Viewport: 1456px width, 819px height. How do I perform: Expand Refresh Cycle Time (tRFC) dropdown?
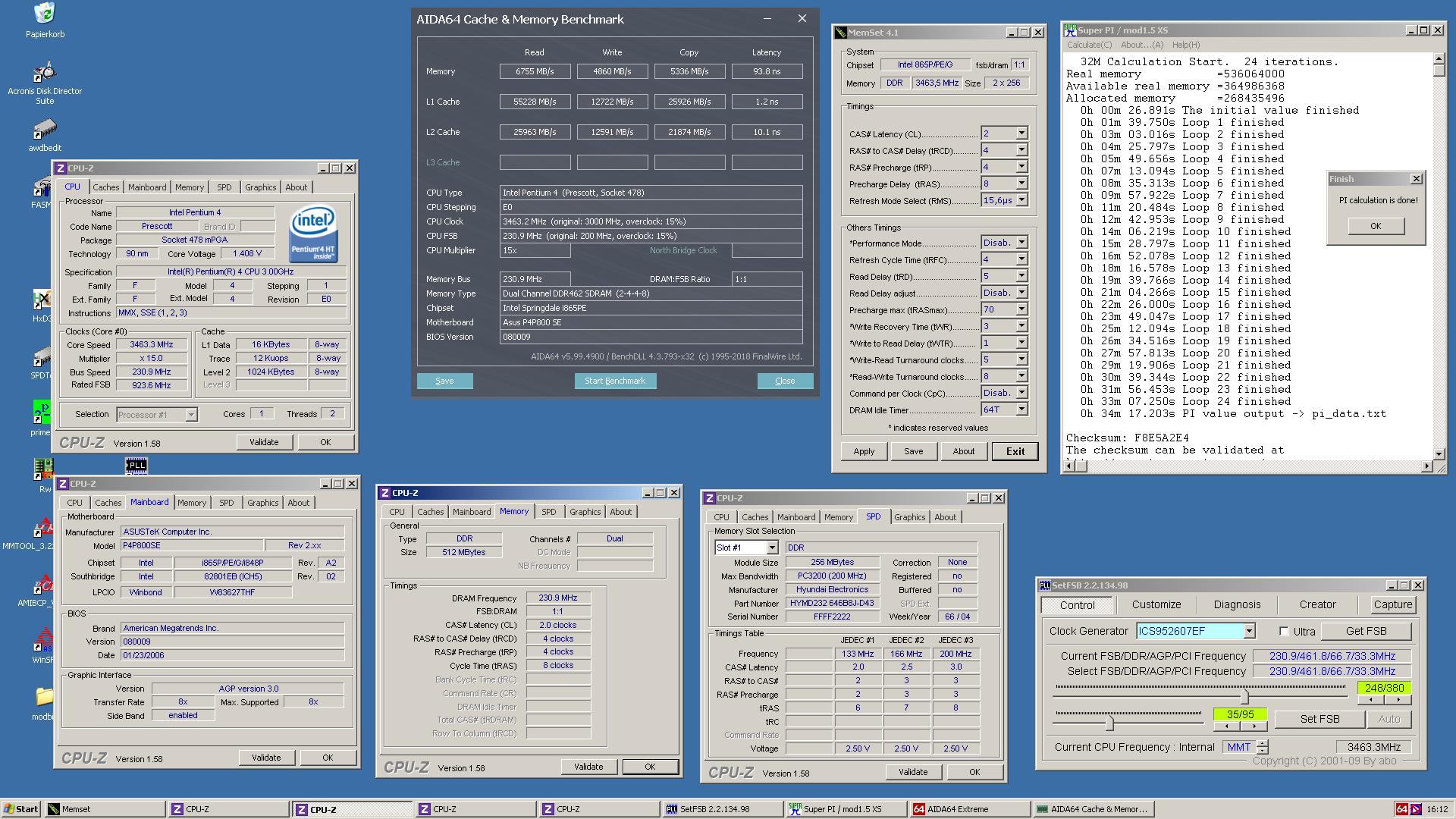point(1021,259)
